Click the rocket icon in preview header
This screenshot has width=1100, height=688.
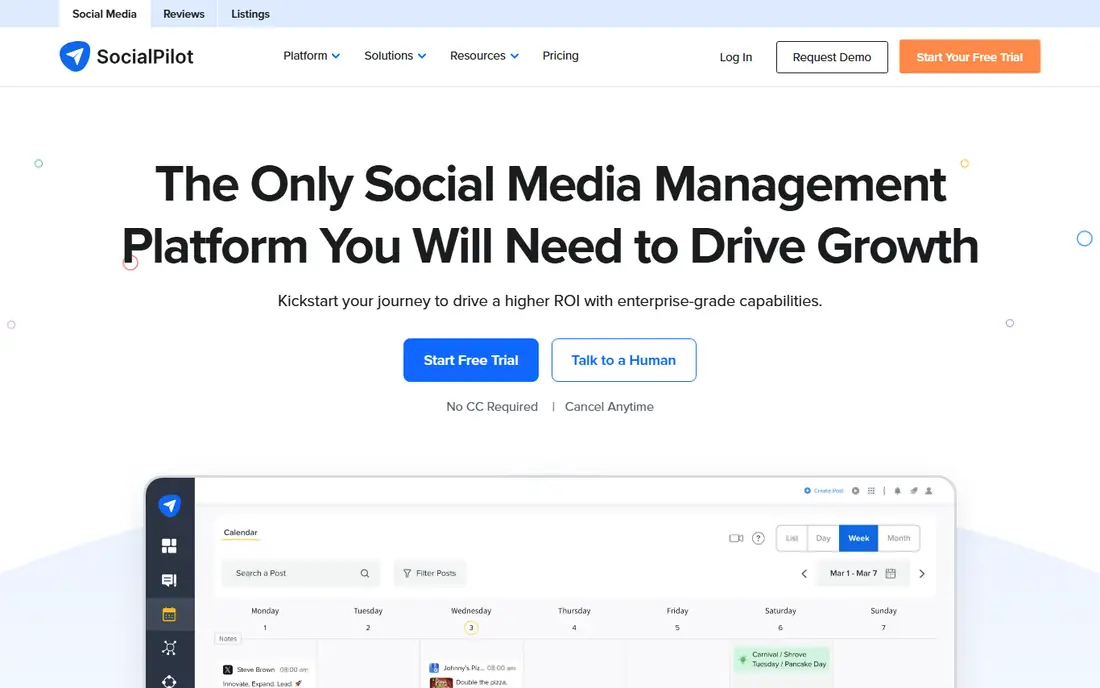(913, 491)
